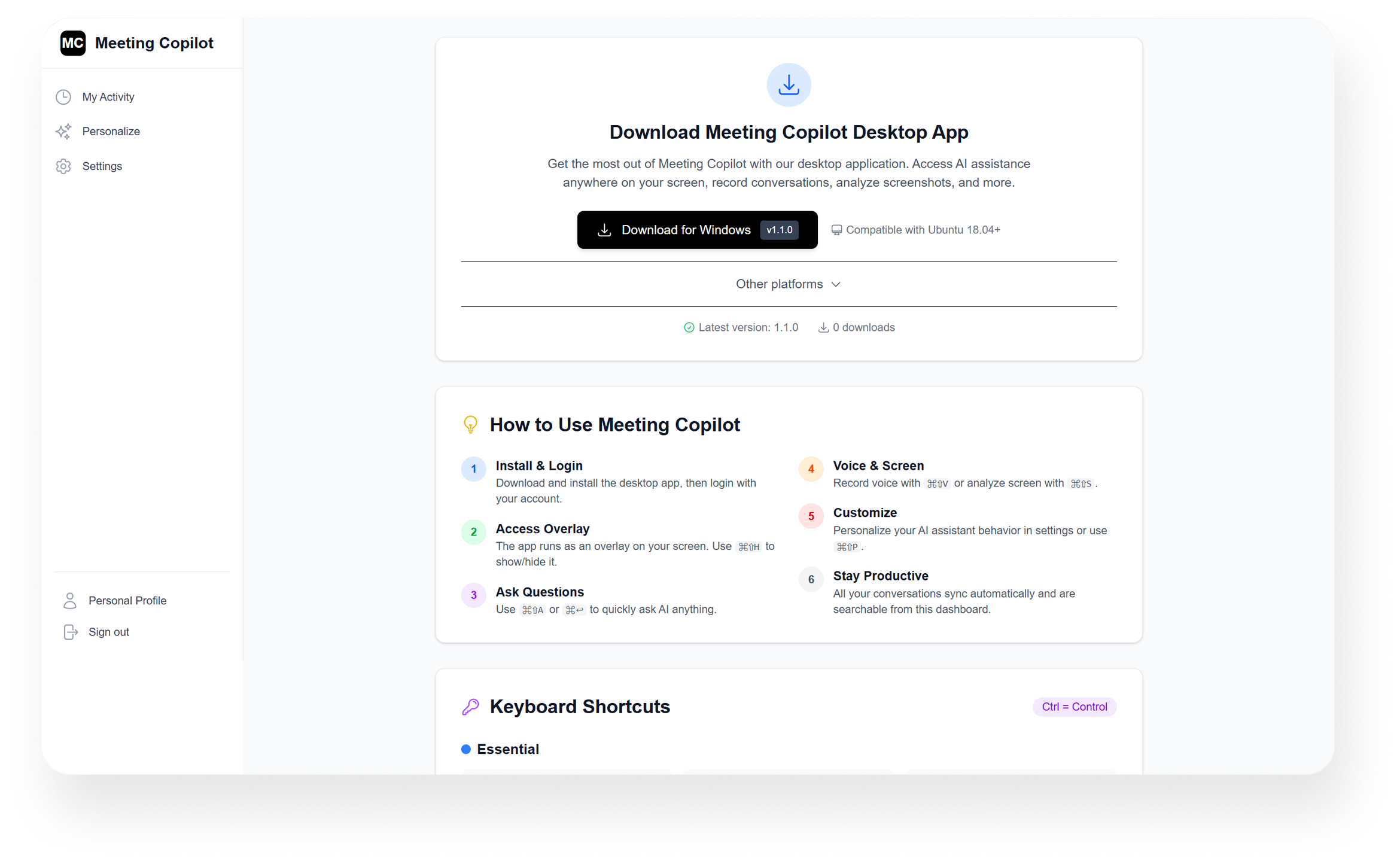Open My Activity from the sidebar
The width and height of the screenshot is (1400, 864).
tap(108, 96)
